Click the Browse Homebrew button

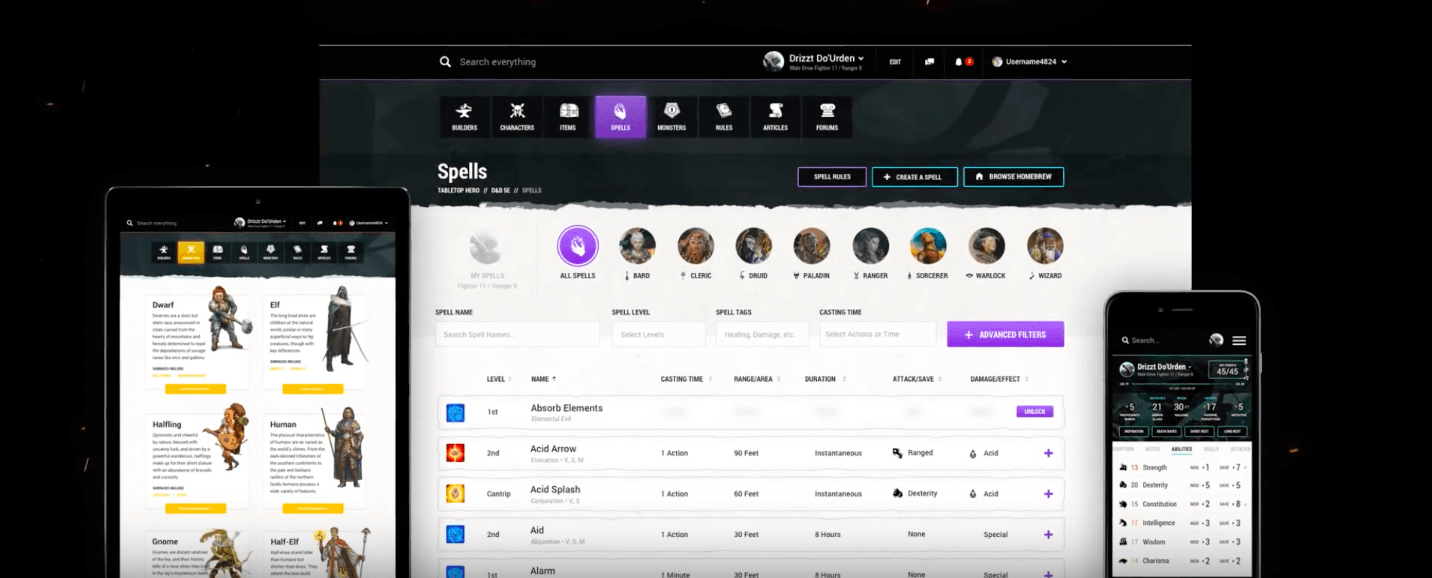coord(1014,177)
